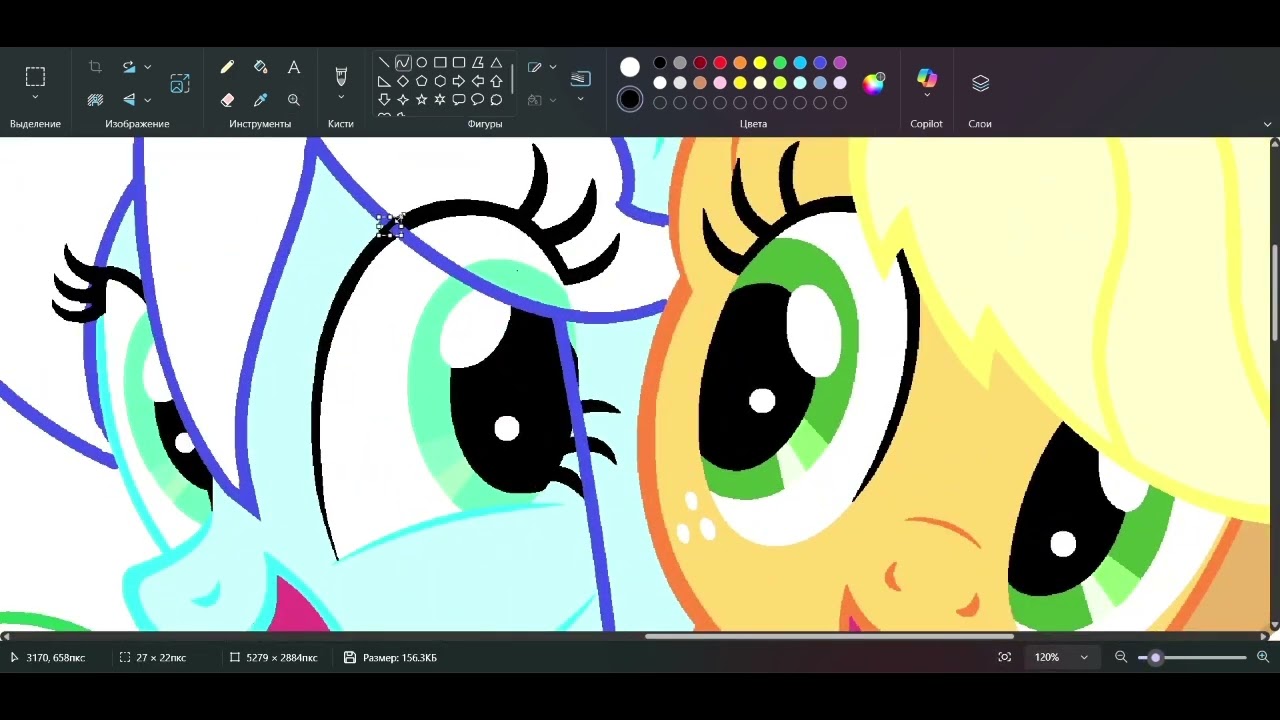Click the shapes gallery scrollbar

[x=512, y=80]
